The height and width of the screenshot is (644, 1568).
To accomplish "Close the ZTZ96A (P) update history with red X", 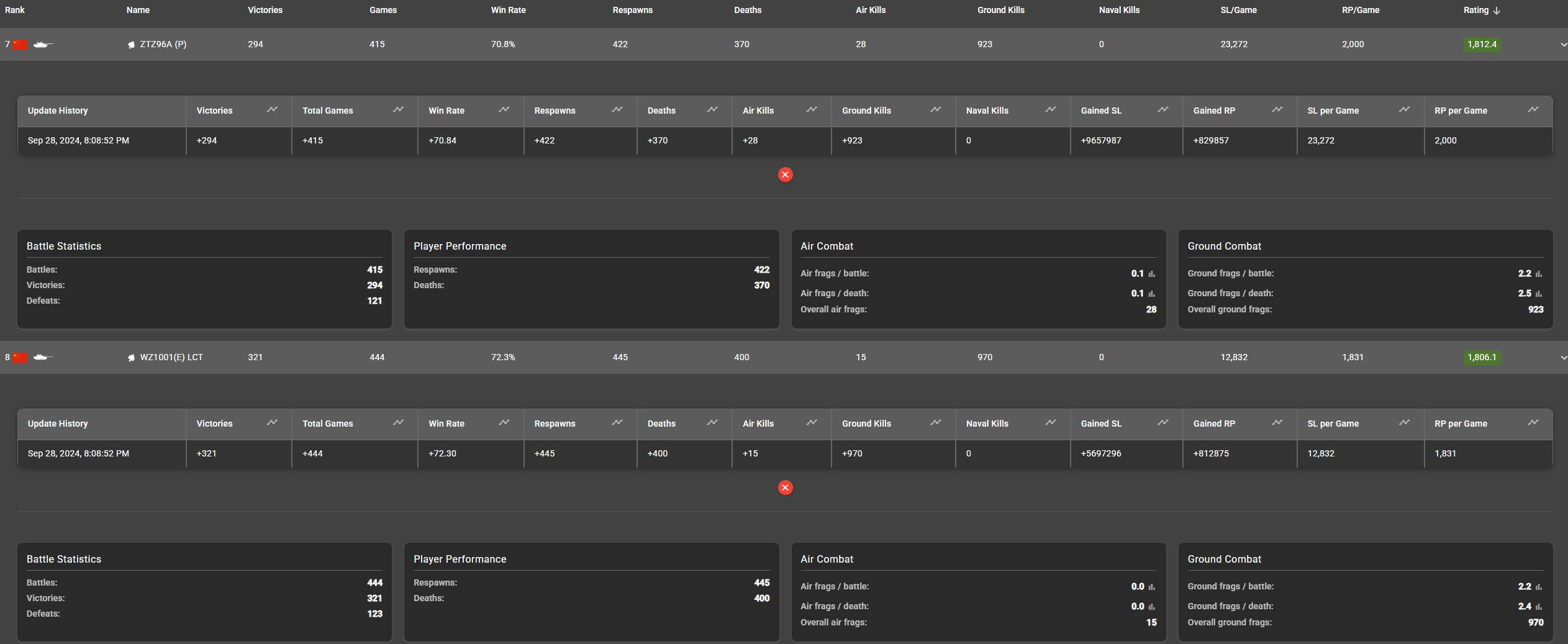I will (785, 175).
